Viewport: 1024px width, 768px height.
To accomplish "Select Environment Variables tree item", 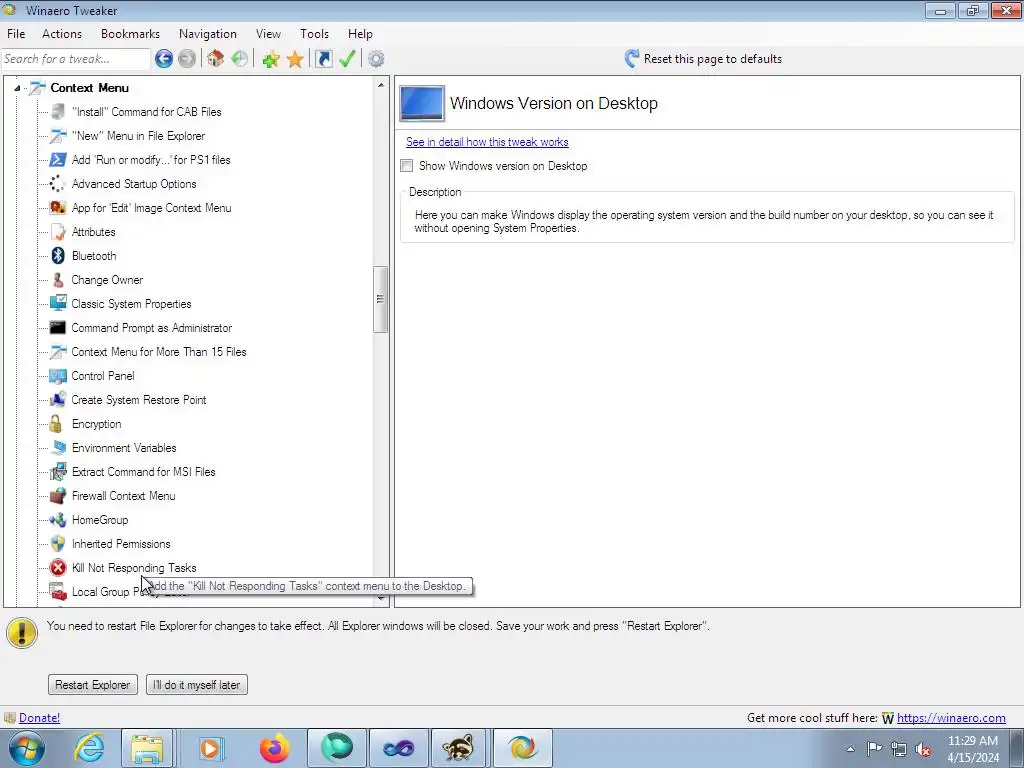I will [x=124, y=448].
